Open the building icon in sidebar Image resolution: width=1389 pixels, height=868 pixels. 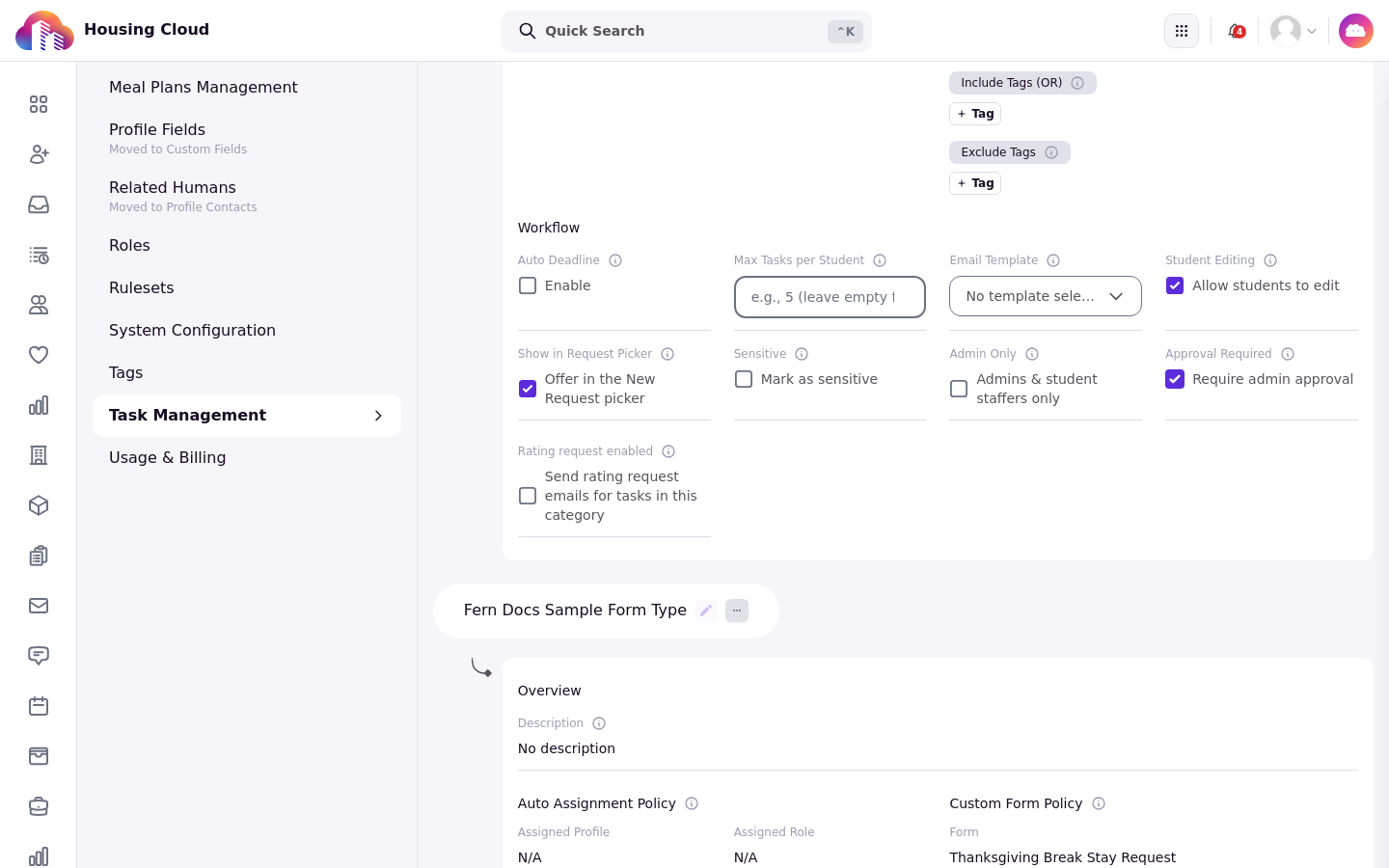pyautogui.click(x=39, y=455)
